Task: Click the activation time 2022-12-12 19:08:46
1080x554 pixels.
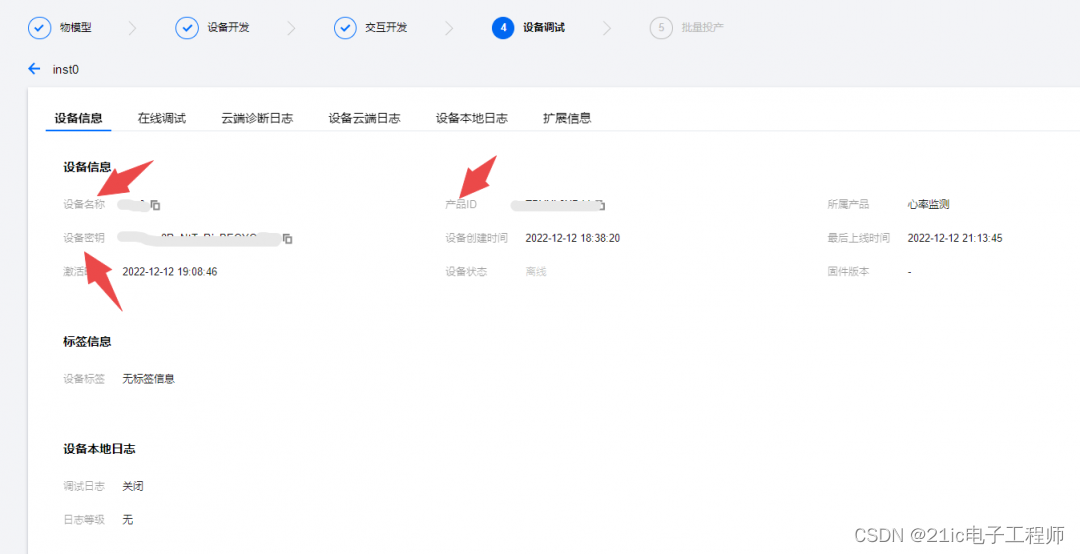Action: (x=169, y=271)
